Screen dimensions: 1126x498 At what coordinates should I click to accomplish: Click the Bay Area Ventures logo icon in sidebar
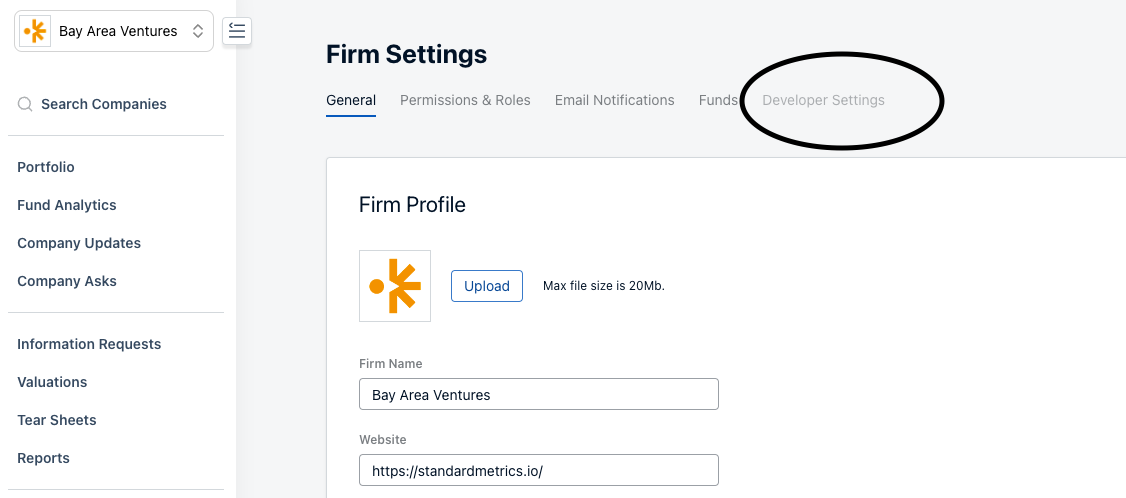click(x=35, y=31)
